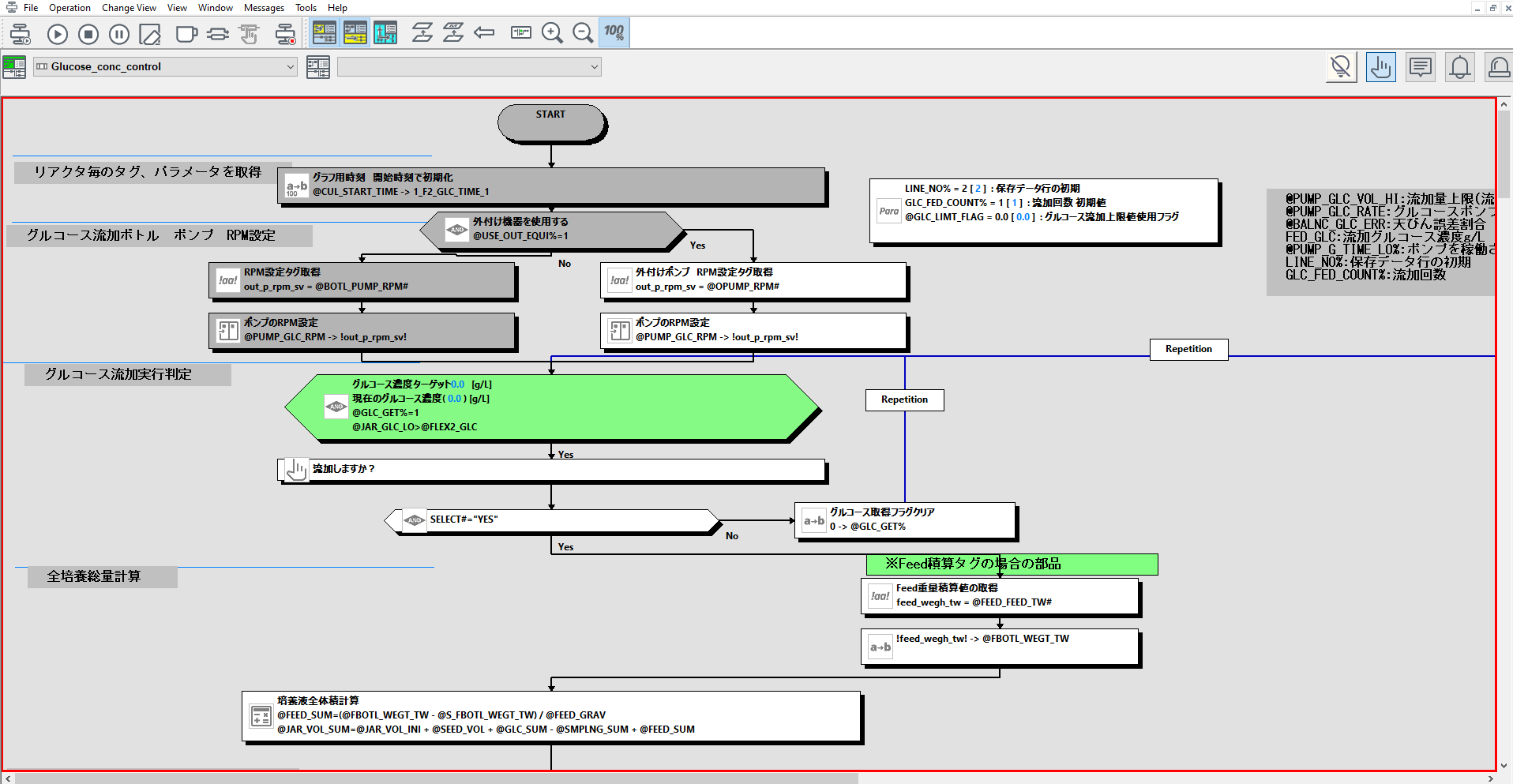Click the gray flowchart icon before empty dropdown
Viewport: 1513px width, 784px height.
318,67
